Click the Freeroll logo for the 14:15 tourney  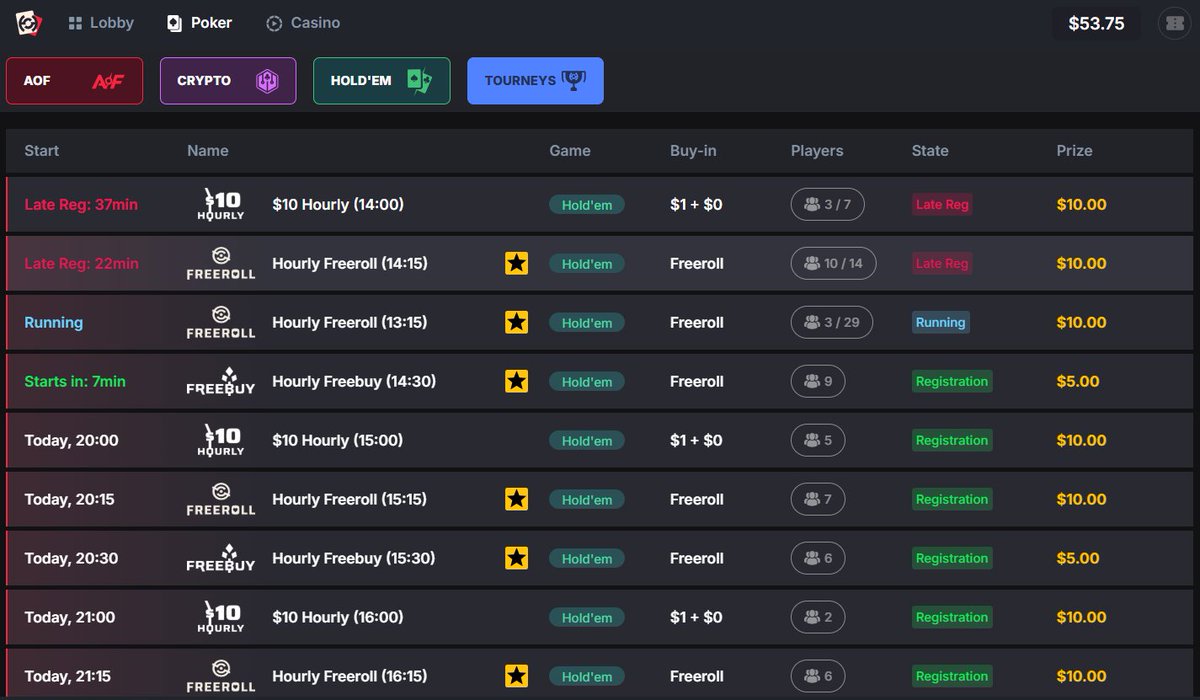pos(221,263)
